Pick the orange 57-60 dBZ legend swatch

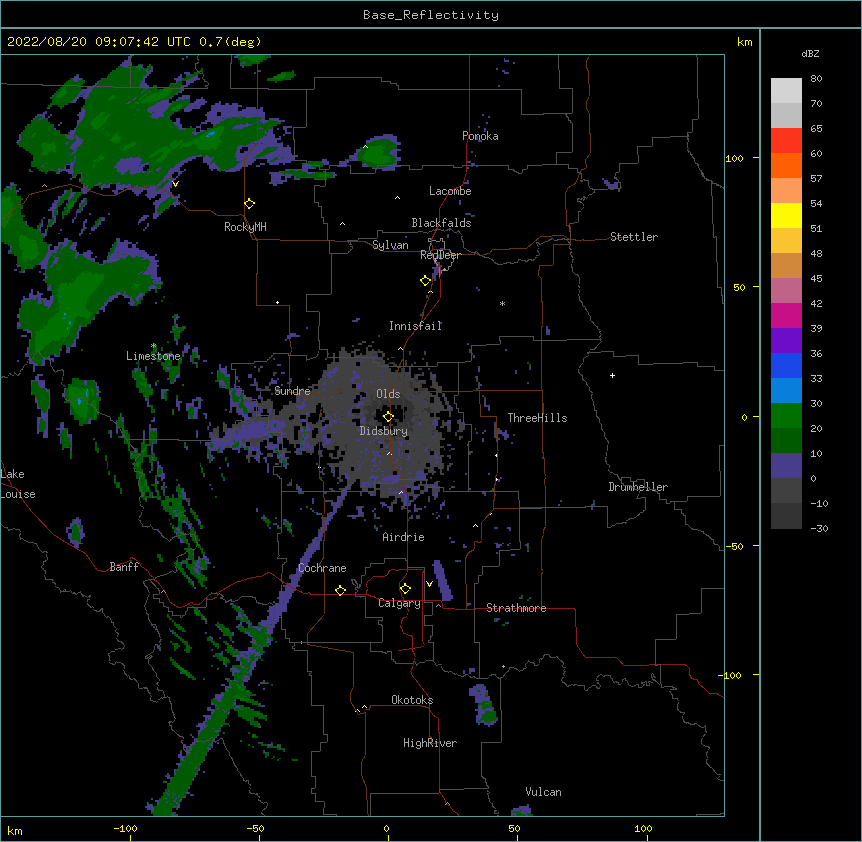click(786, 165)
